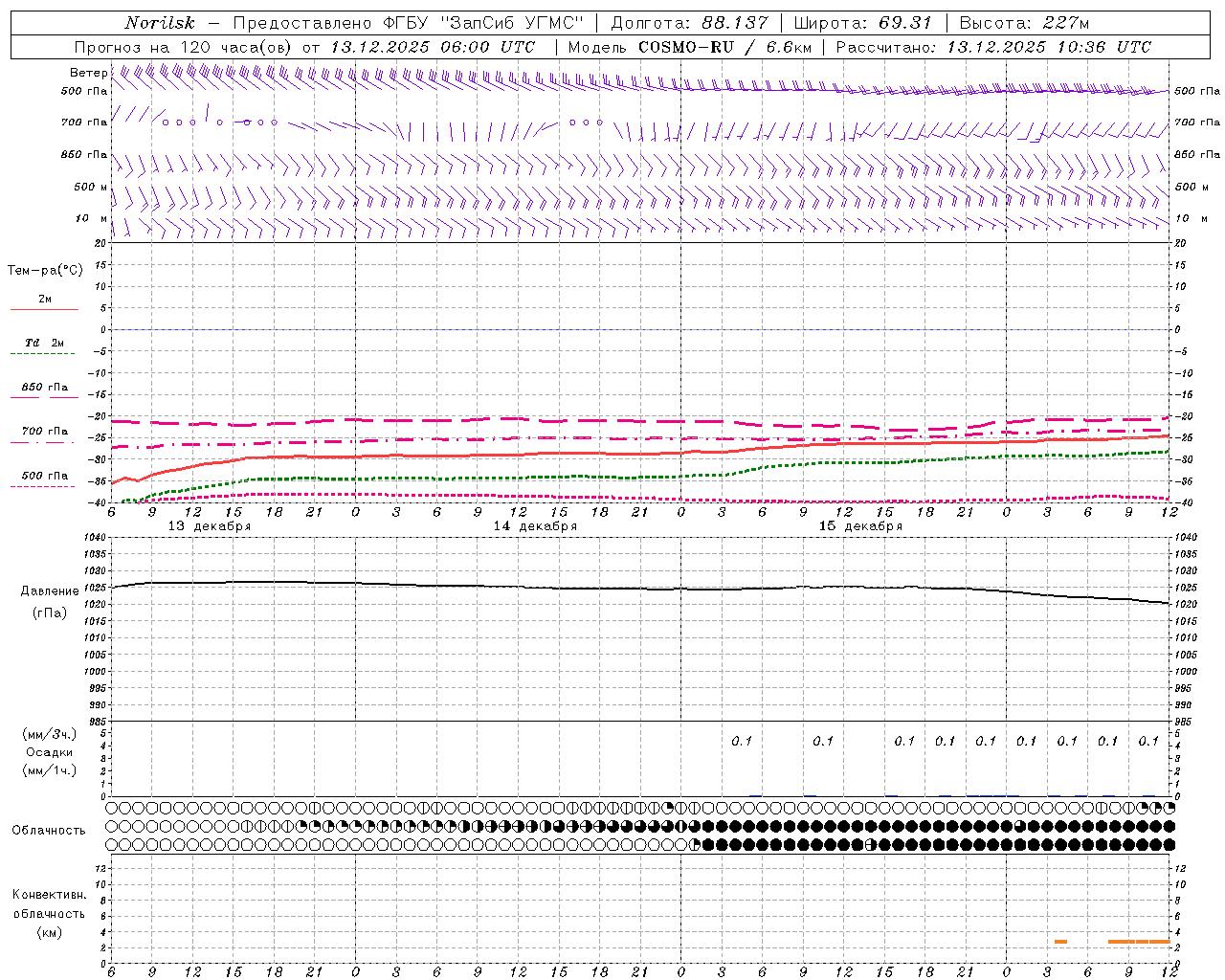Click the "Облачность" cloud cover row label
Viewport: 1225px width, 980px height.
pos(49,831)
